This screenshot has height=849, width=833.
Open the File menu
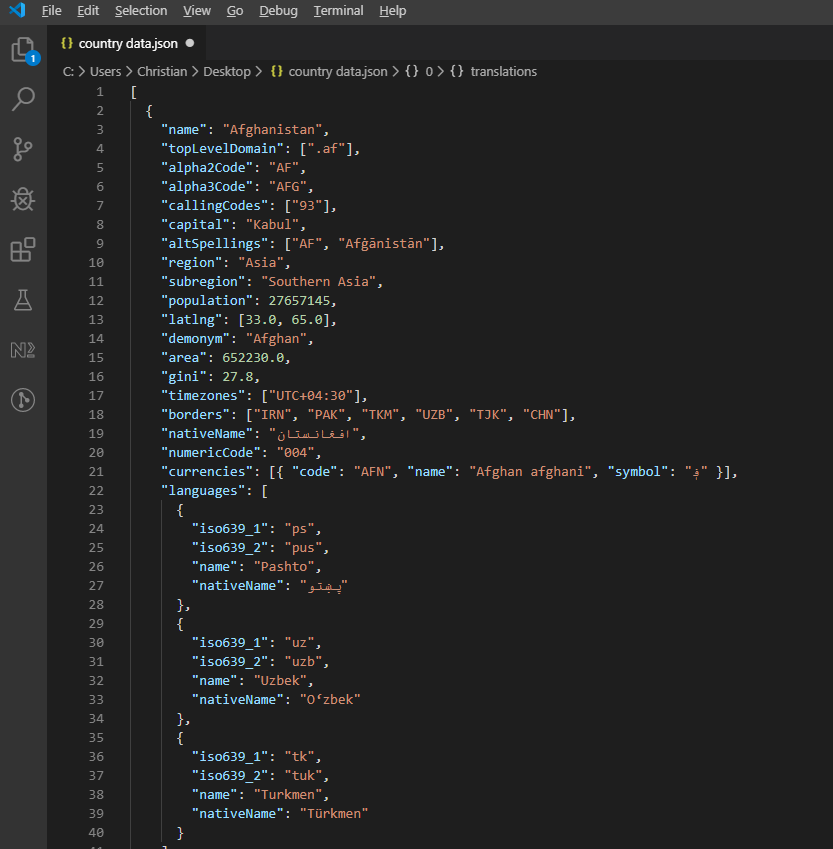51,11
